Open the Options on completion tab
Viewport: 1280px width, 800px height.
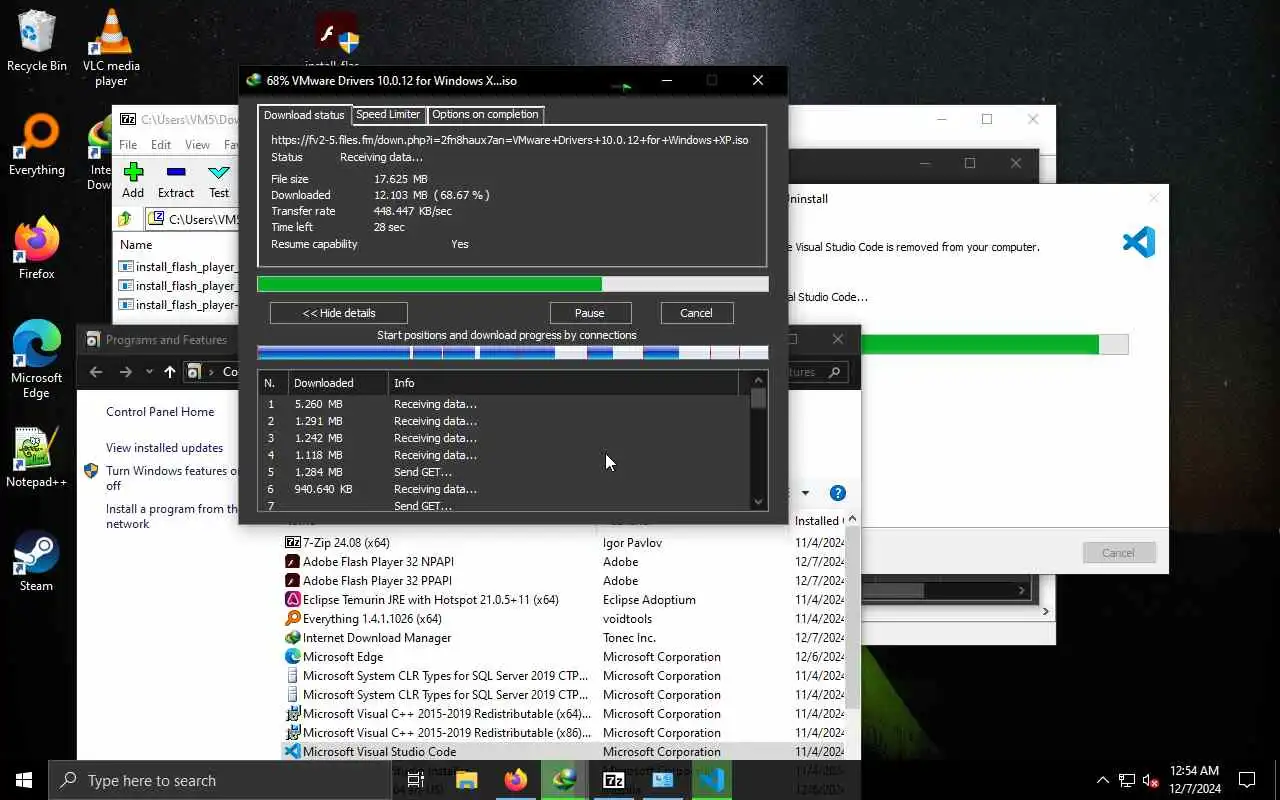pyautogui.click(x=485, y=115)
